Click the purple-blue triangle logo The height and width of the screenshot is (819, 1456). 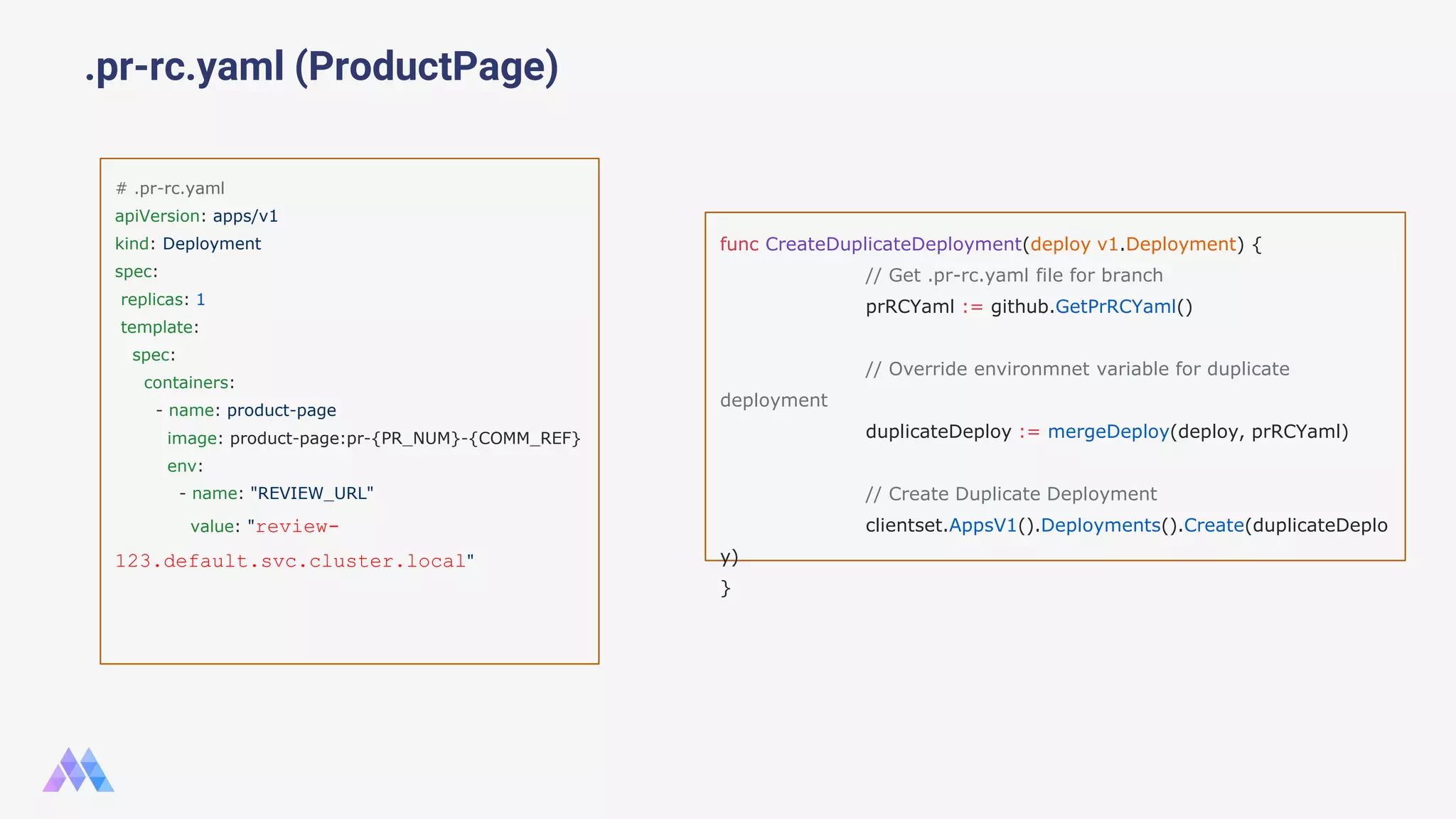tap(78, 770)
